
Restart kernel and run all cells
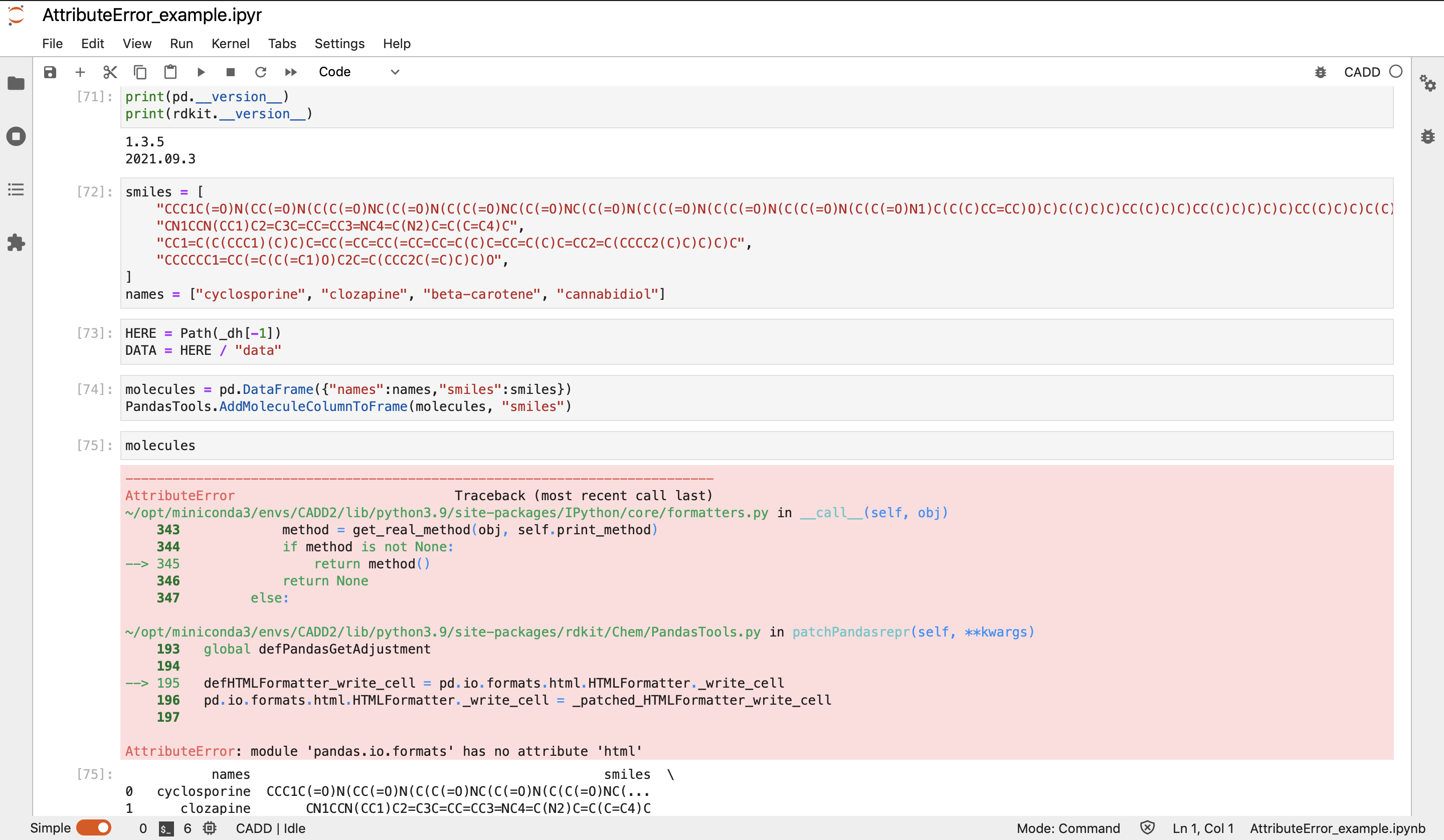(x=291, y=72)
